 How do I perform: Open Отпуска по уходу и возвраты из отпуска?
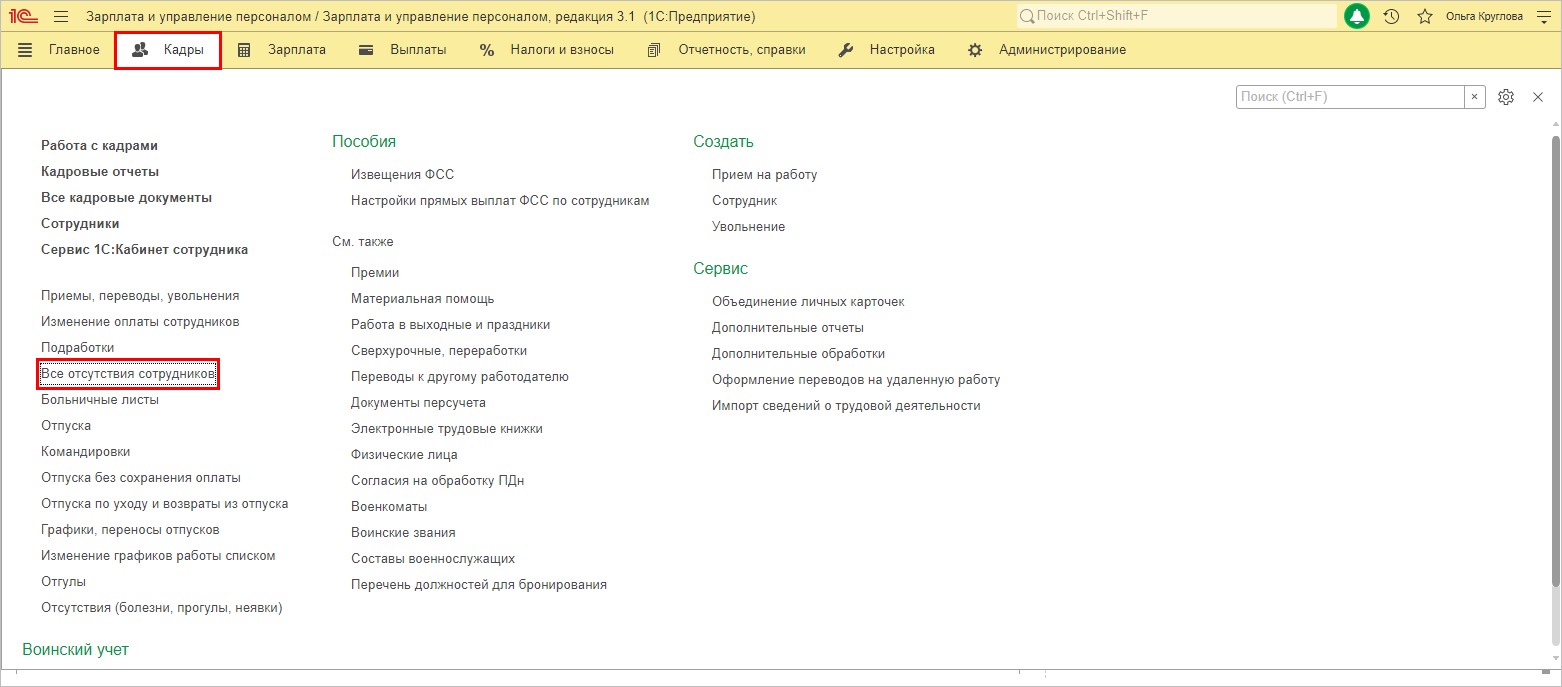point(165,504)
